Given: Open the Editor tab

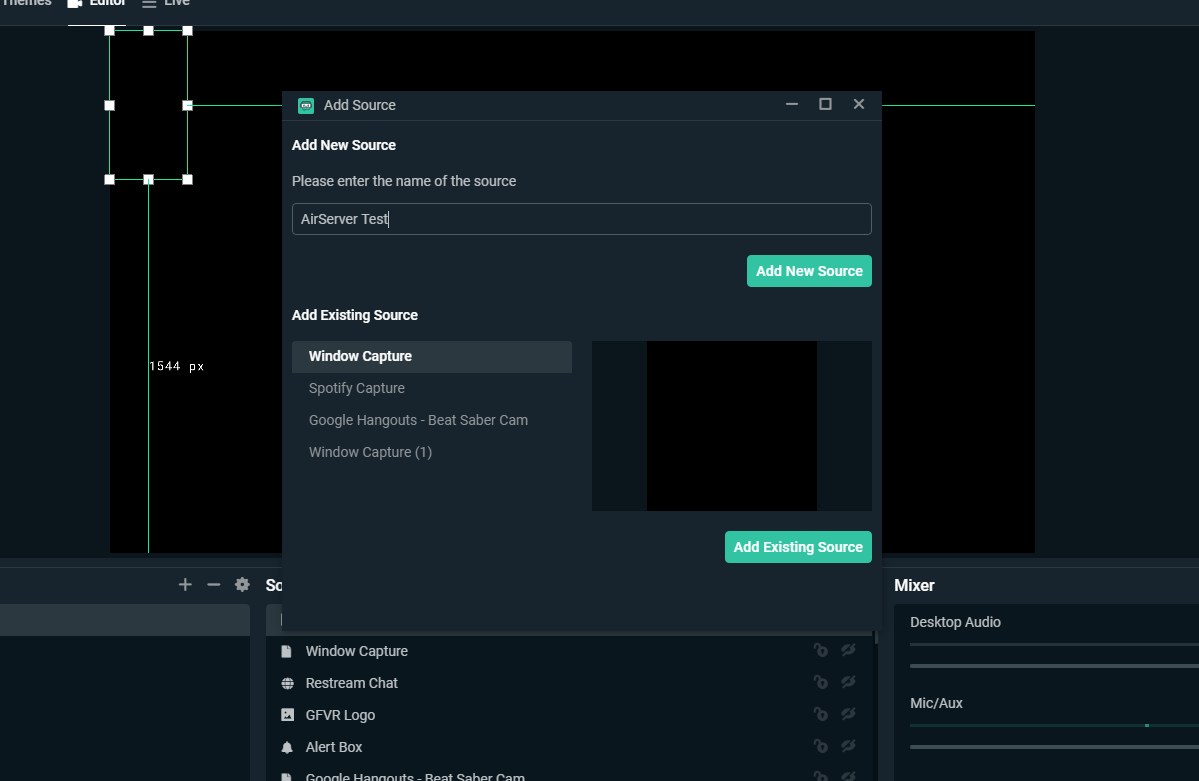Looking at the screenshot, I should pyautogui.click(x=97, y=4).
